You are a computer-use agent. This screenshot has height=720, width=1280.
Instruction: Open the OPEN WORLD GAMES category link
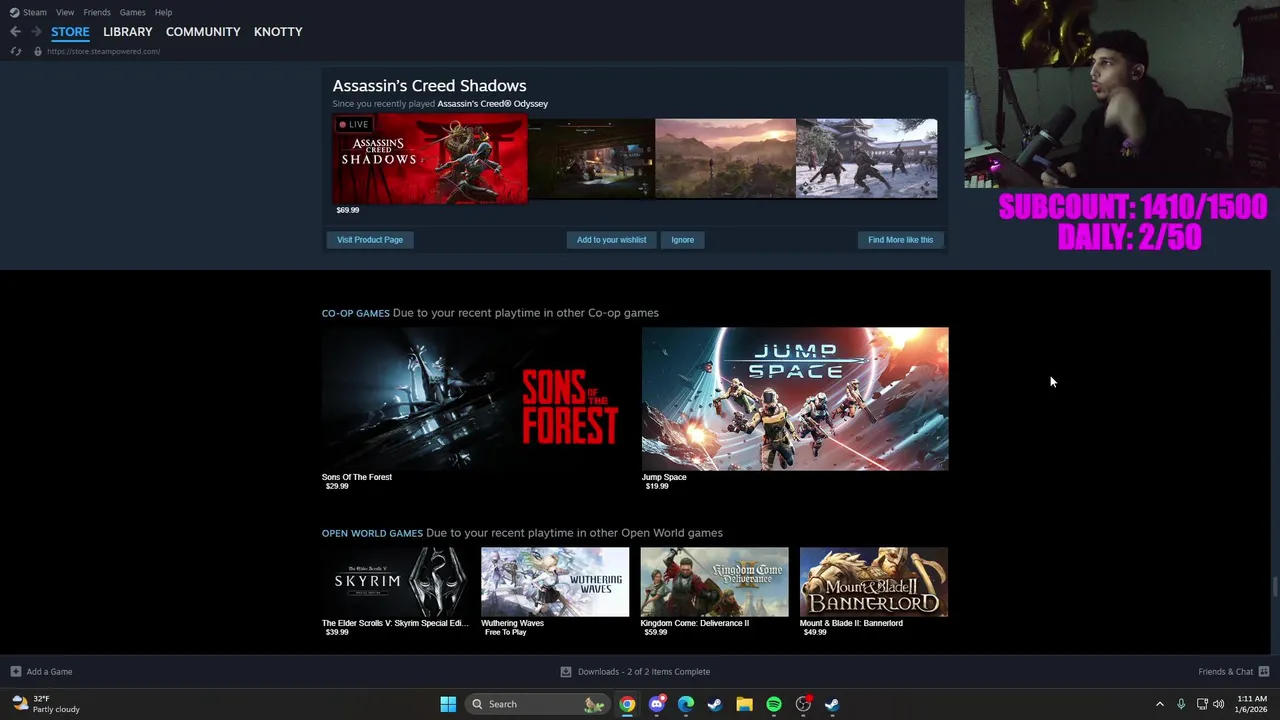click(372, 533)
